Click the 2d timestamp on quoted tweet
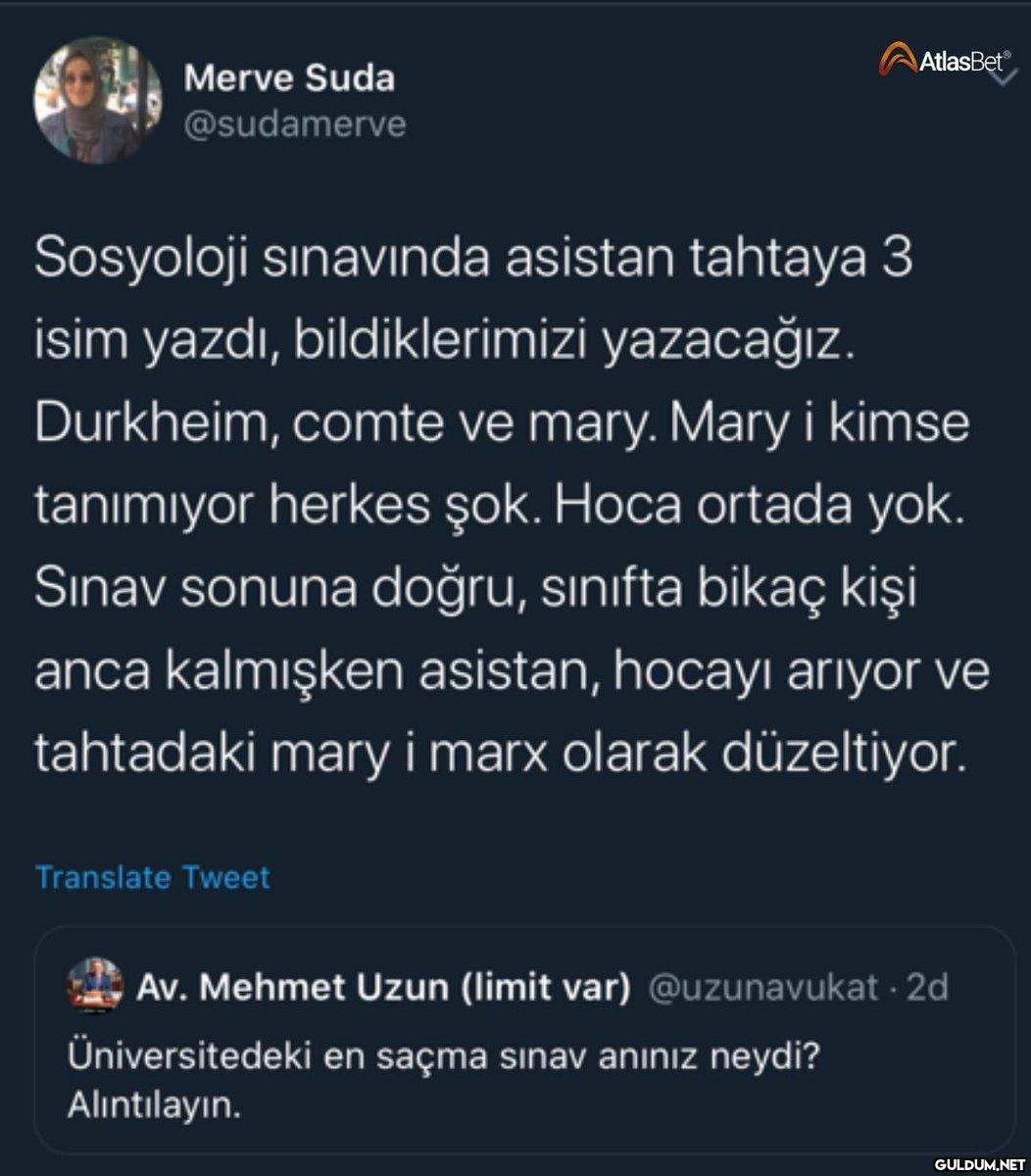Viewport: 1031px width, 1176px height. pos(927,988)
